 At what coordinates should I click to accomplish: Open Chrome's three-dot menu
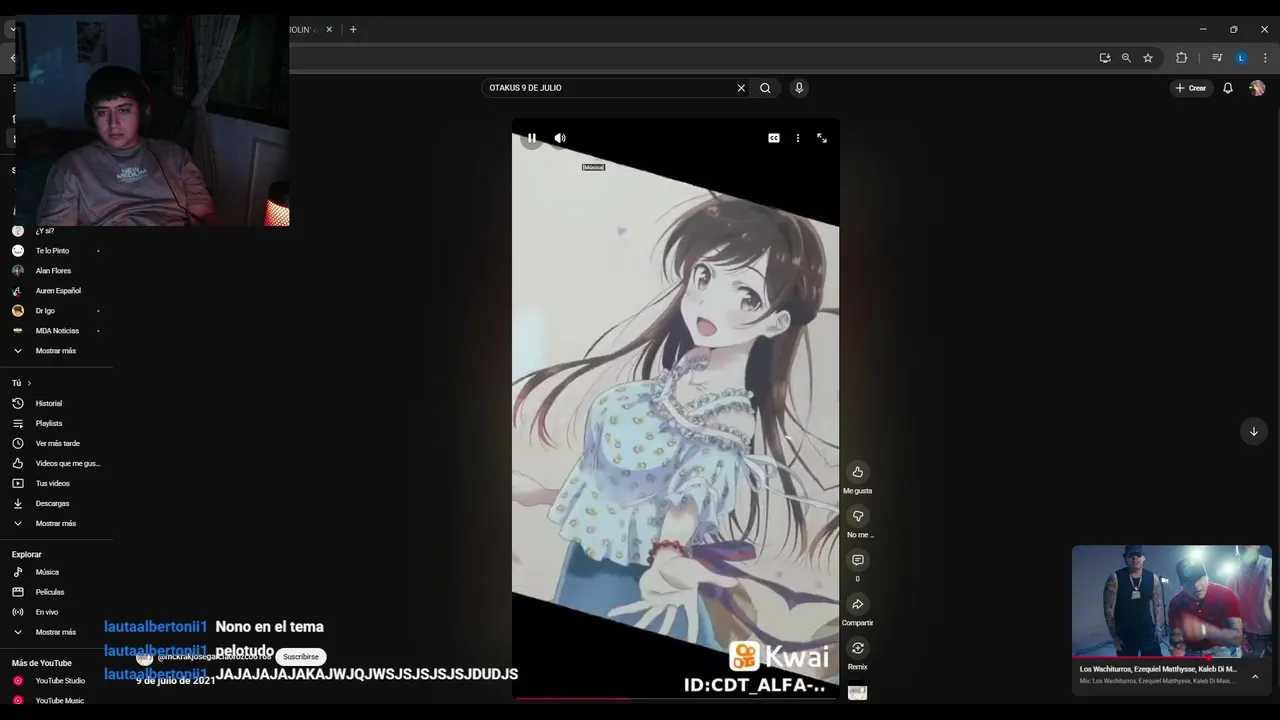(x=1266, y=58)
